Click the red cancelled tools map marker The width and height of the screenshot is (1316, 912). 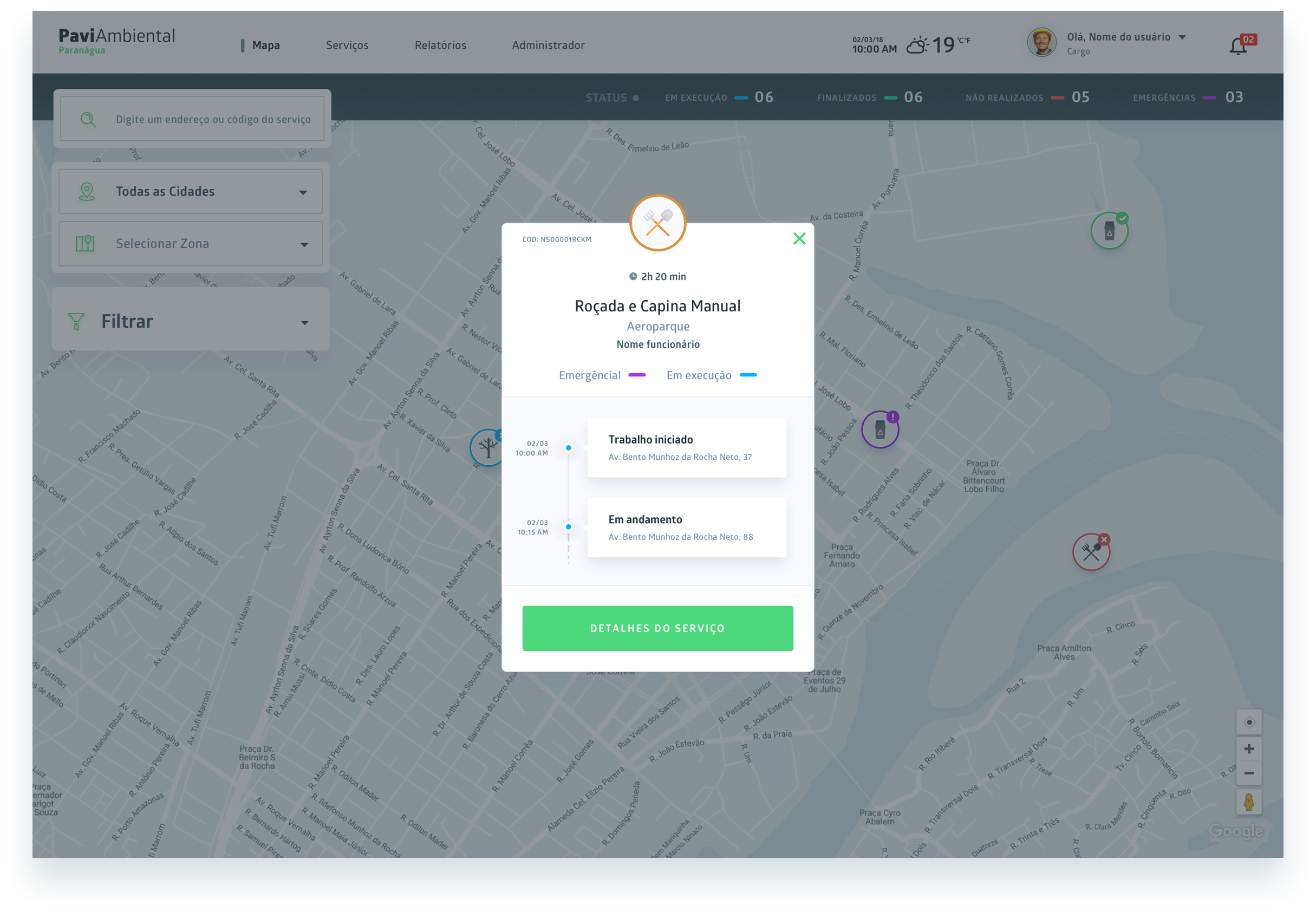[1090, 552]
